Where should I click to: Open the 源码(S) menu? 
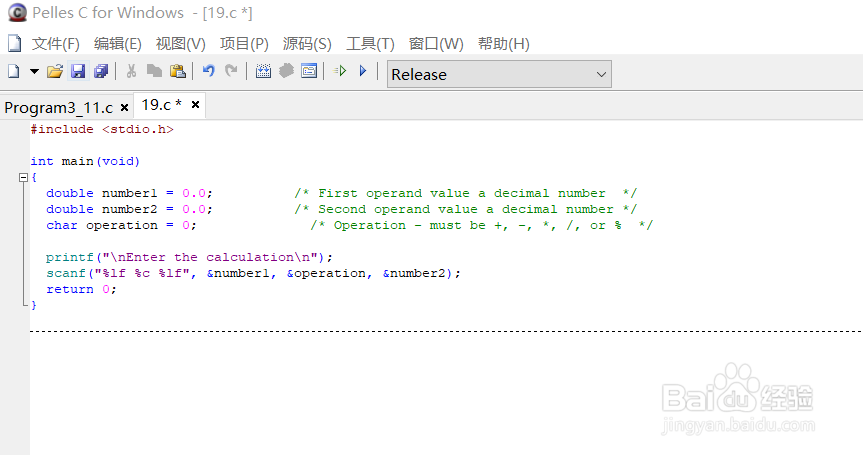coord(307,43)
